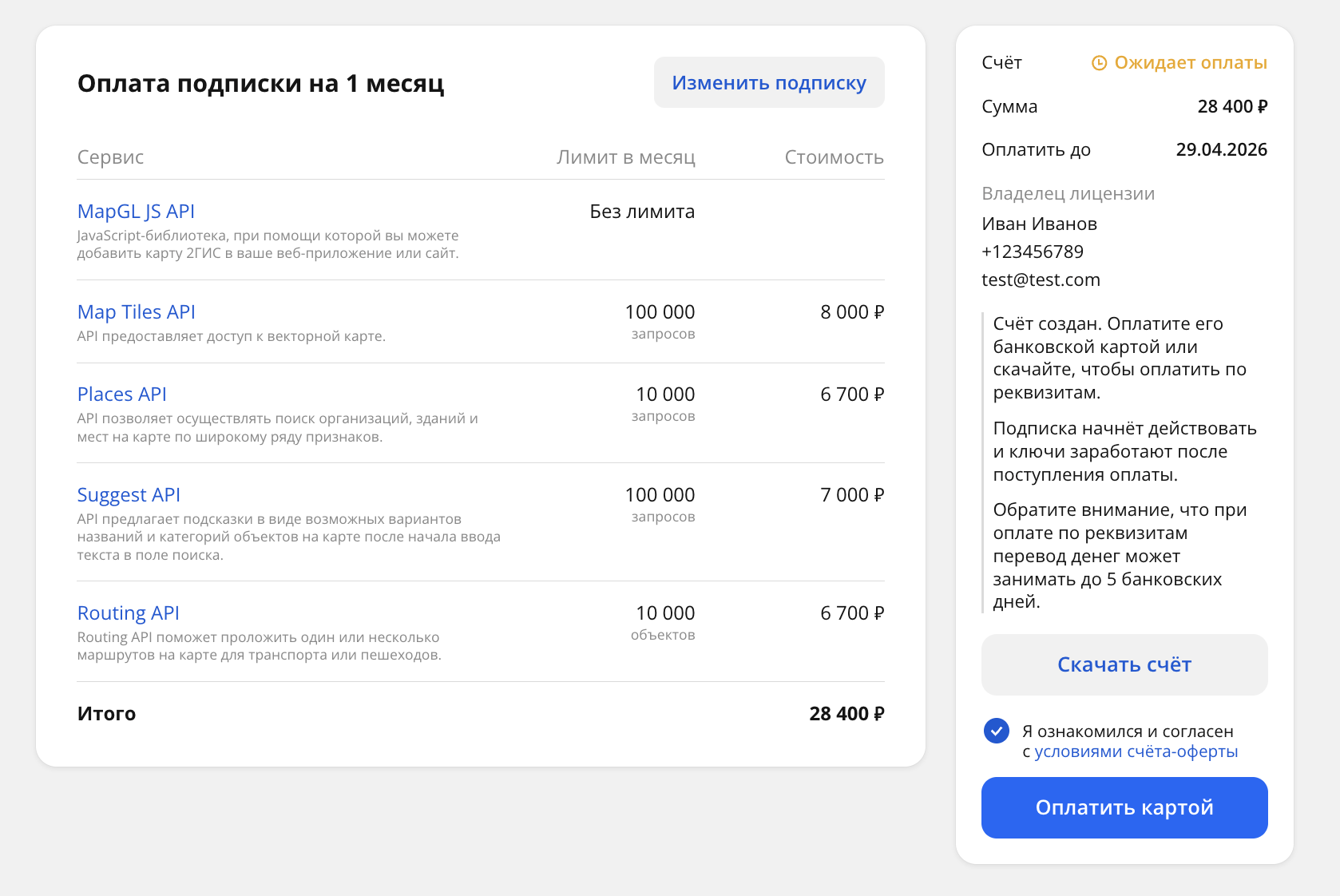Click the Ожидает оплаты status label
This screenshot has width=1340, height=896.
tap(1190, 63)
